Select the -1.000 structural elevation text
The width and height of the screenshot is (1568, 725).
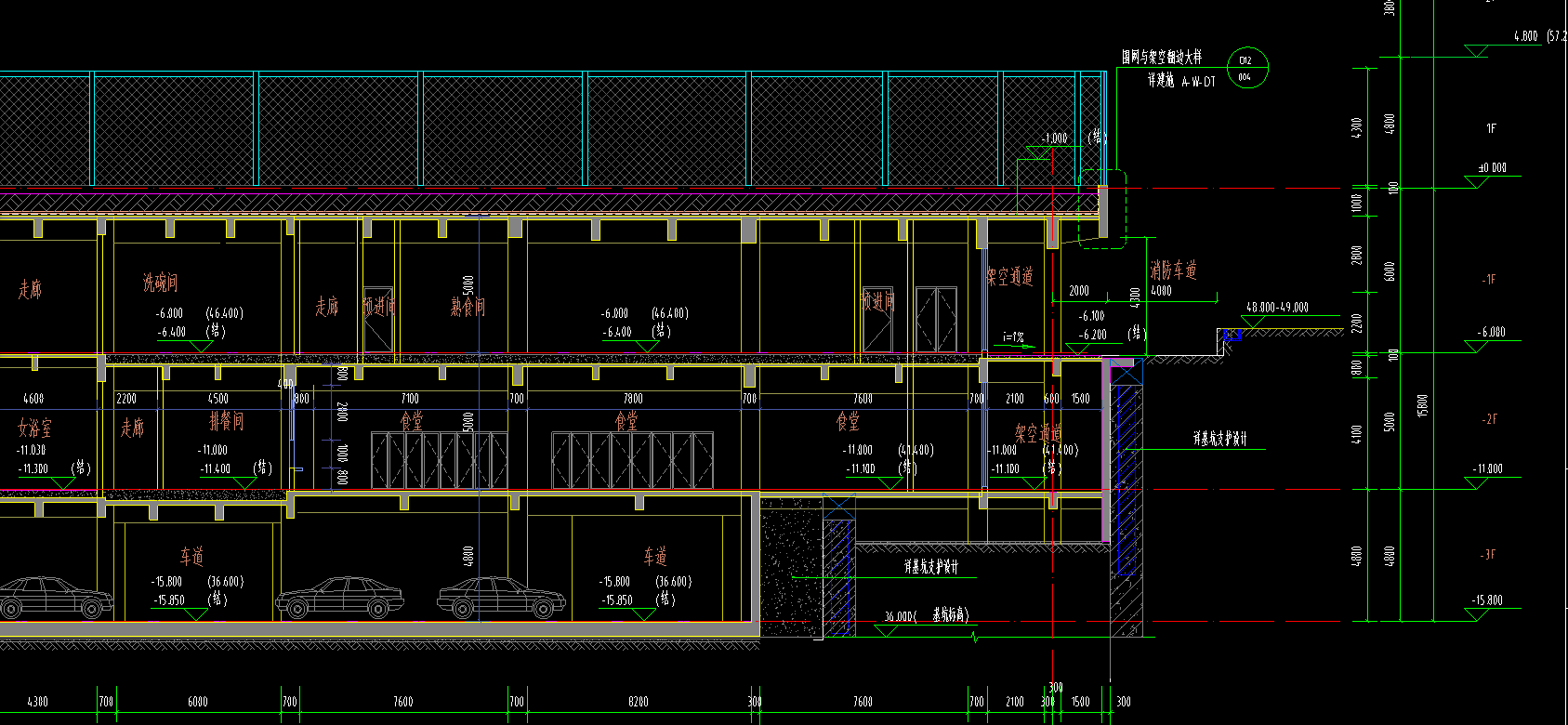coord(1054,138)
